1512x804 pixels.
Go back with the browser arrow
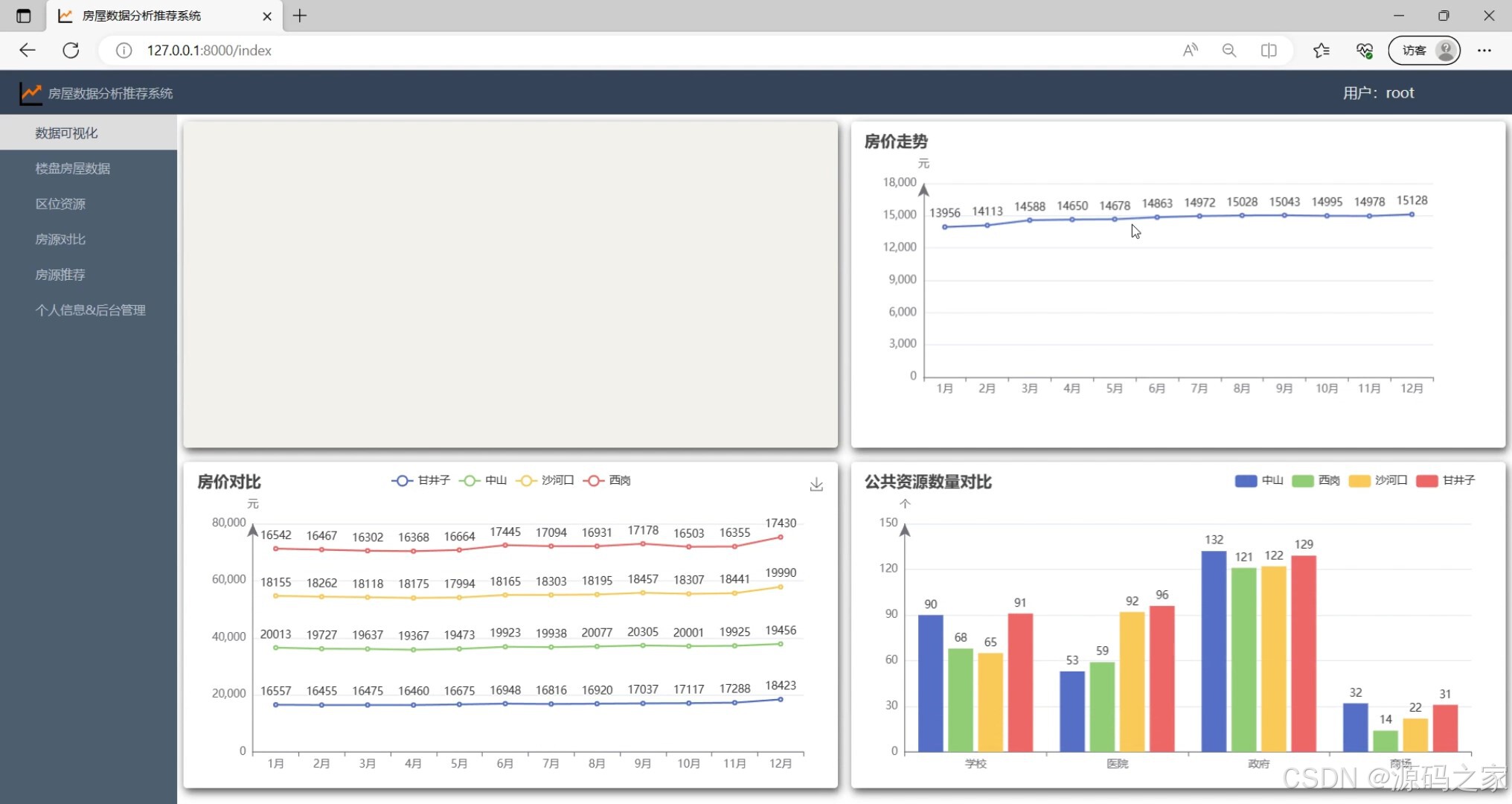[28, 50]
